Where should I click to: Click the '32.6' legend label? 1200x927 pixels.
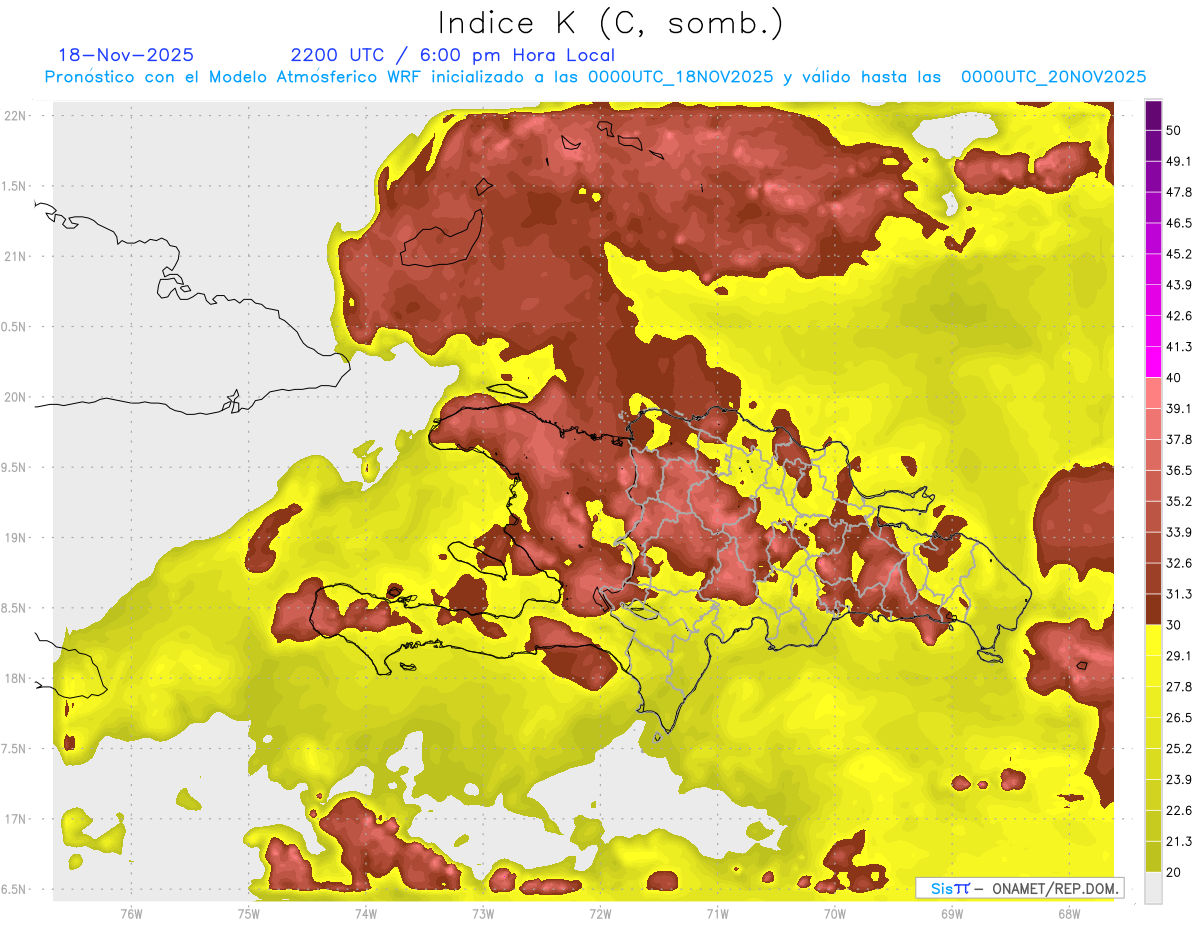click(x=1179, y=563)
